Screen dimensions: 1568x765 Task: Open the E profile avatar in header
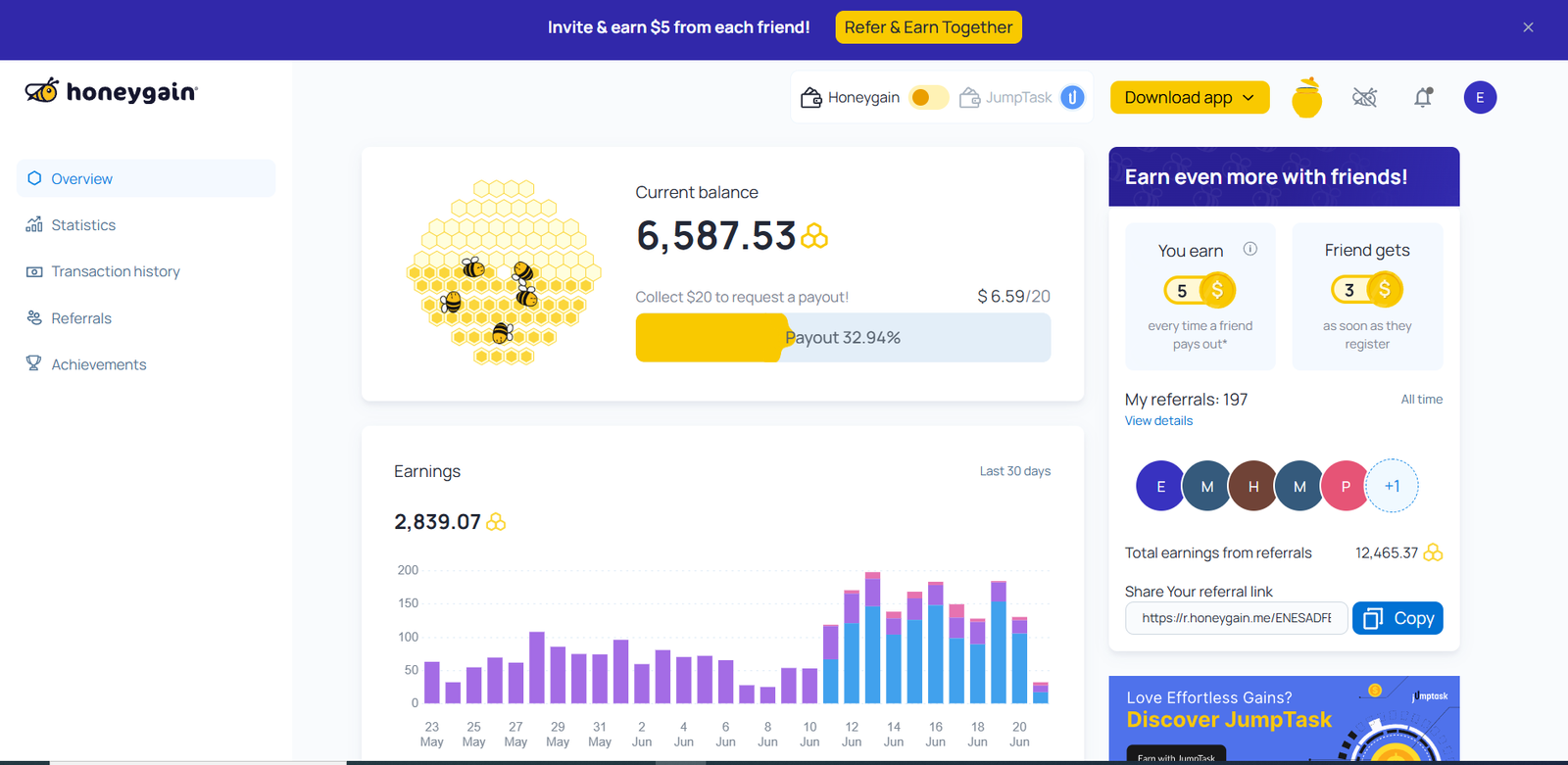tap(1480, 97)
